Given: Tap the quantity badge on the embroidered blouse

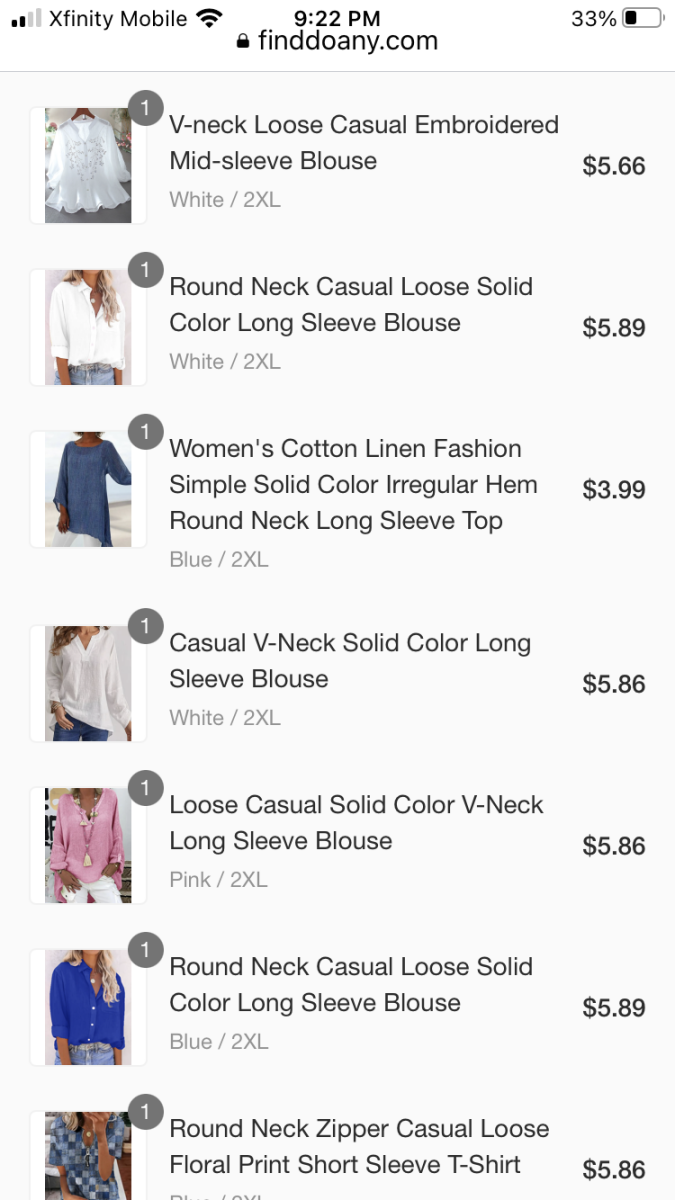Looking at the screenshot, I should click(146, 108).
